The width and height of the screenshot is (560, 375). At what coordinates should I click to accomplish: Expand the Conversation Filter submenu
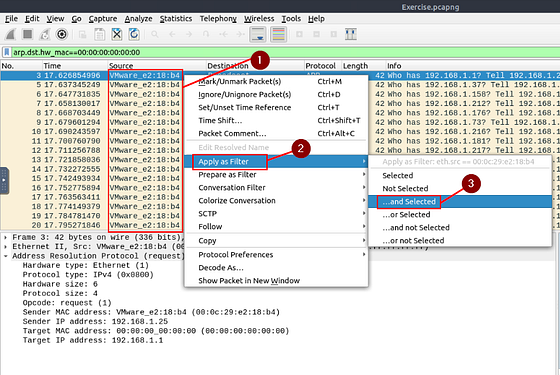tap(276, 188)
